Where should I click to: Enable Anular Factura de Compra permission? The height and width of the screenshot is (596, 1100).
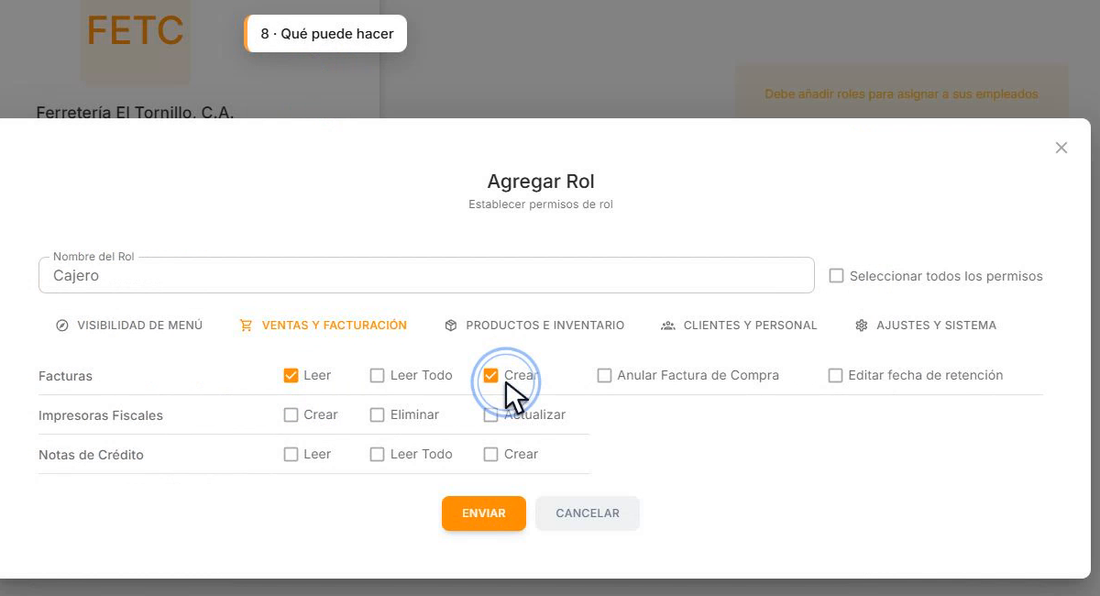[x=604, y=375]
